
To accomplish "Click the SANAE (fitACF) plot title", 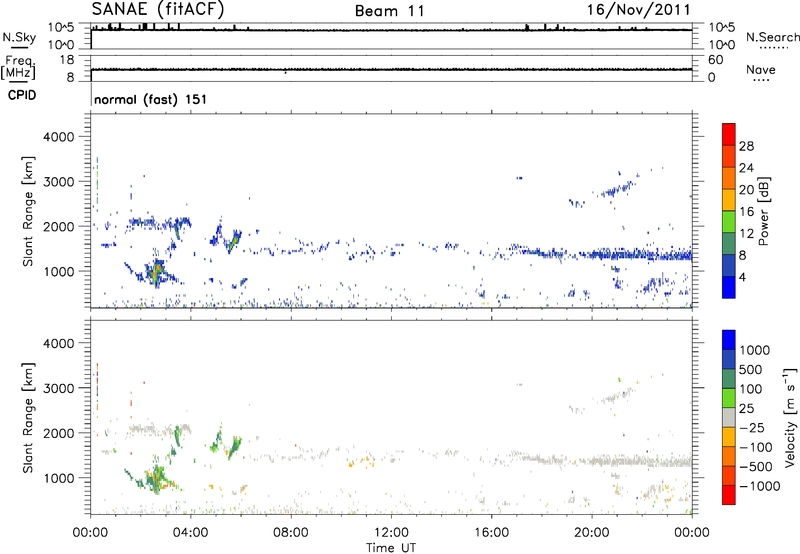I will click(158, 9).
